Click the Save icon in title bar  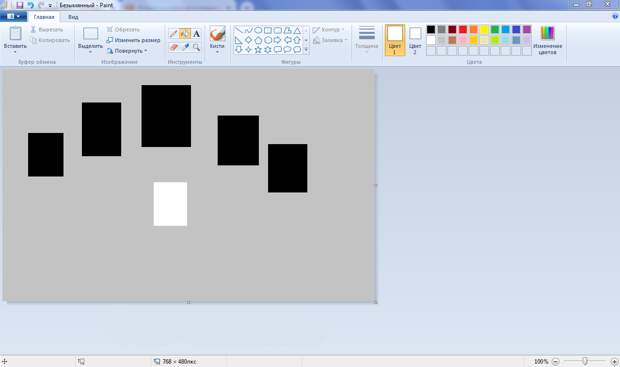click(x=19, y=5)
